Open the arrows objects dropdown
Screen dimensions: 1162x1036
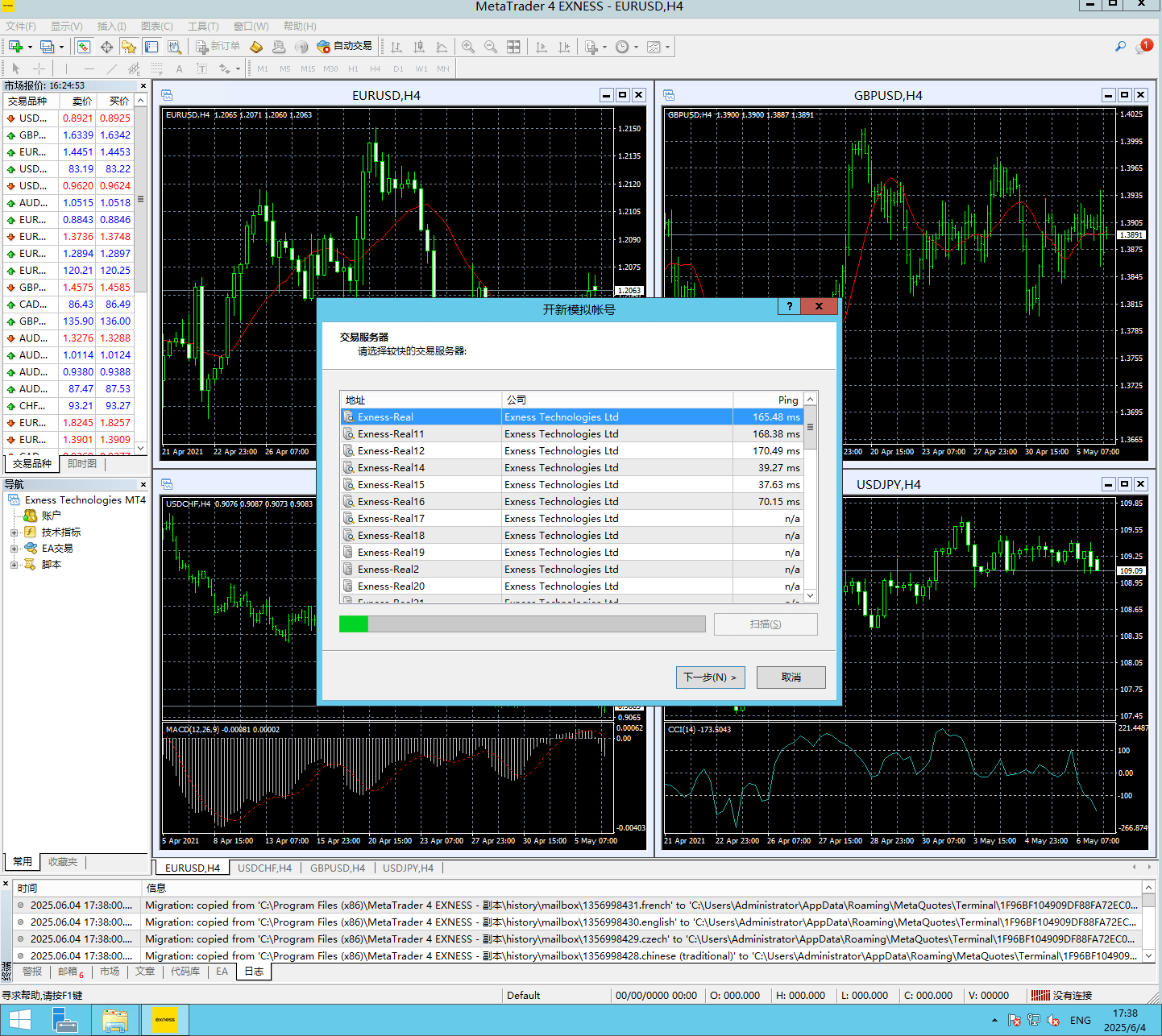(x=238, y=68)
